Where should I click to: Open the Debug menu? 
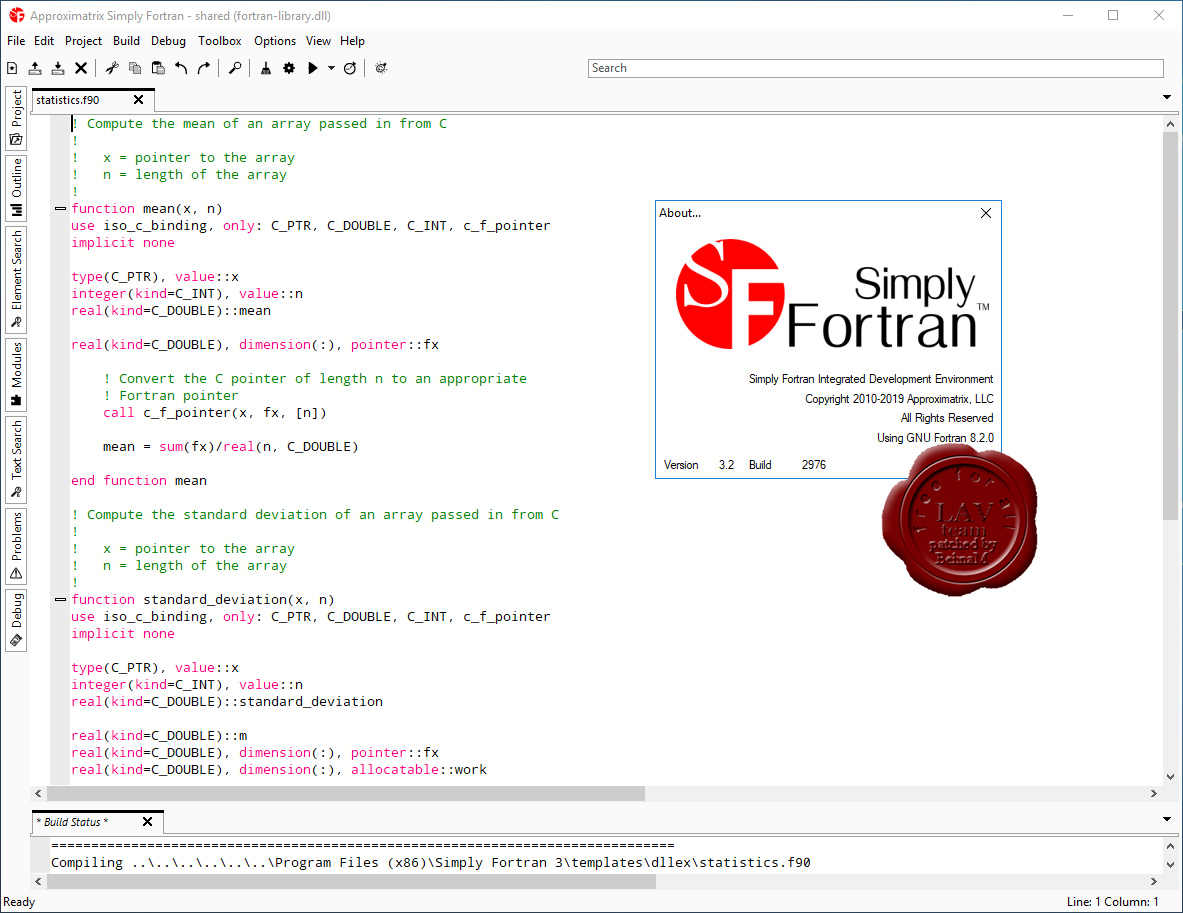tap(168, 41)
